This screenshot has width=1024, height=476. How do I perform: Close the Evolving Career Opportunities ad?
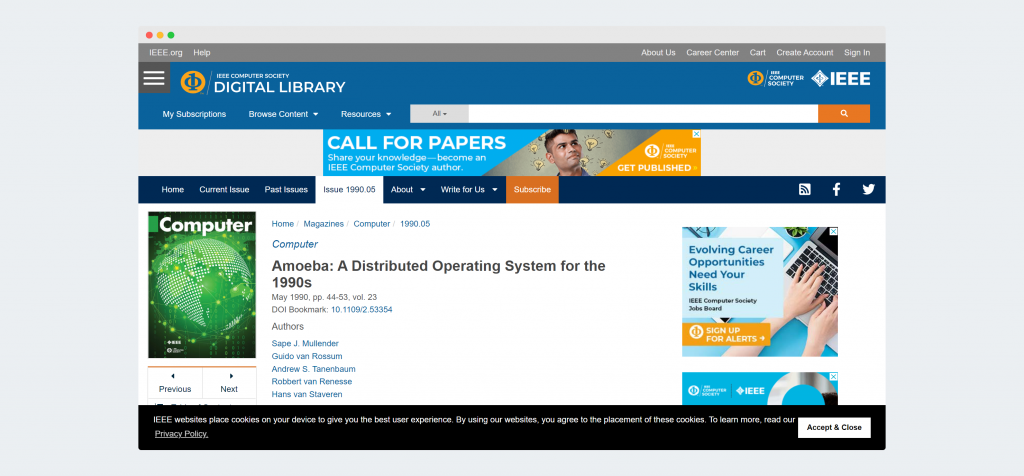[833, 231]
